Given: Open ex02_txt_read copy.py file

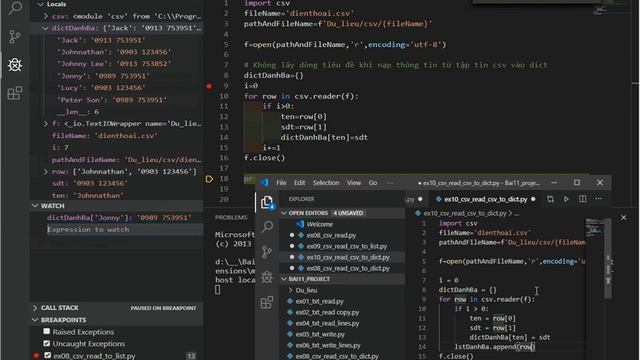Looking at the screenshot, I should click(327, 312).
